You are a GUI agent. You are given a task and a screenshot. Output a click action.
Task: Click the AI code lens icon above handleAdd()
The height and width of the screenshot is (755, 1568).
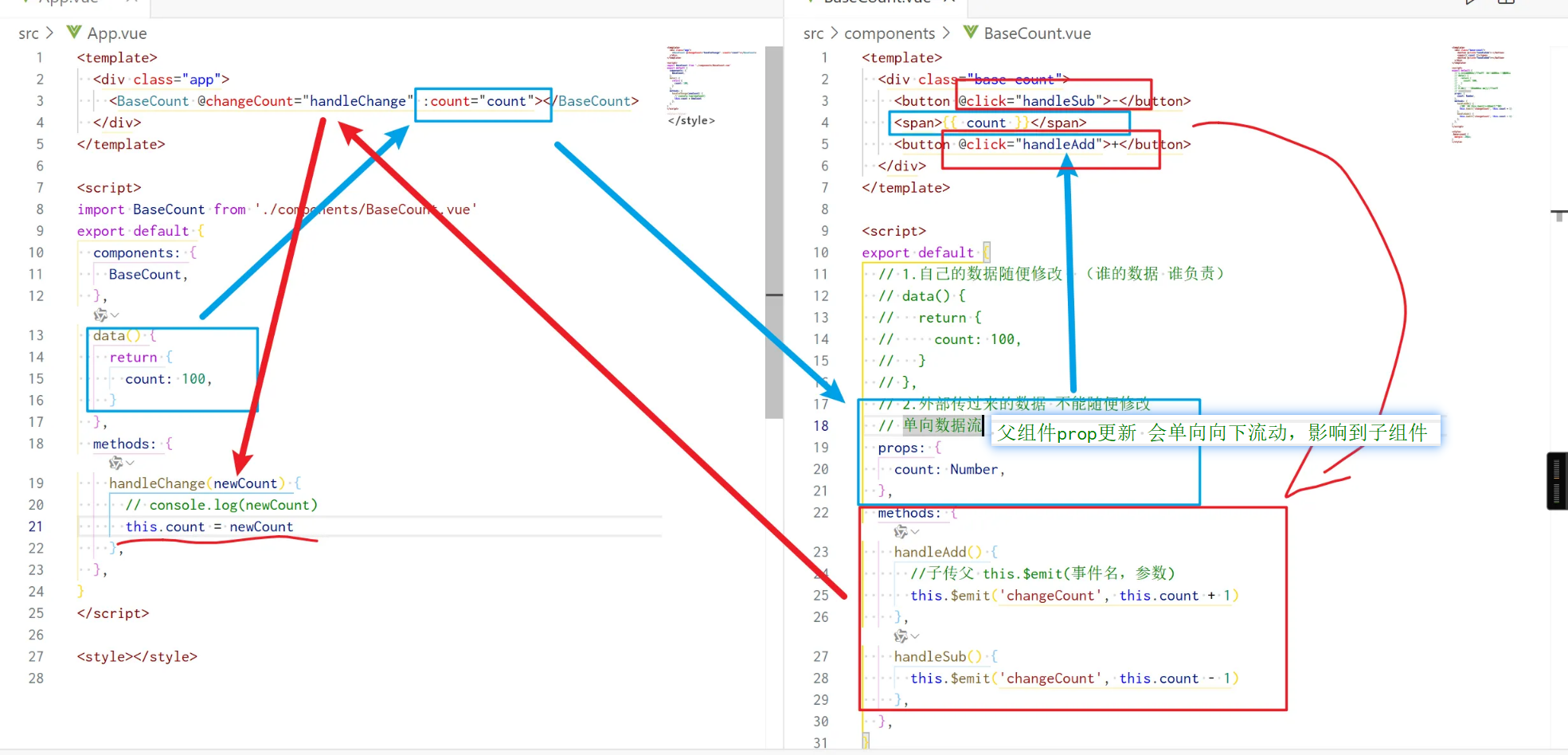pyautogui.click(x=901, y=532)
